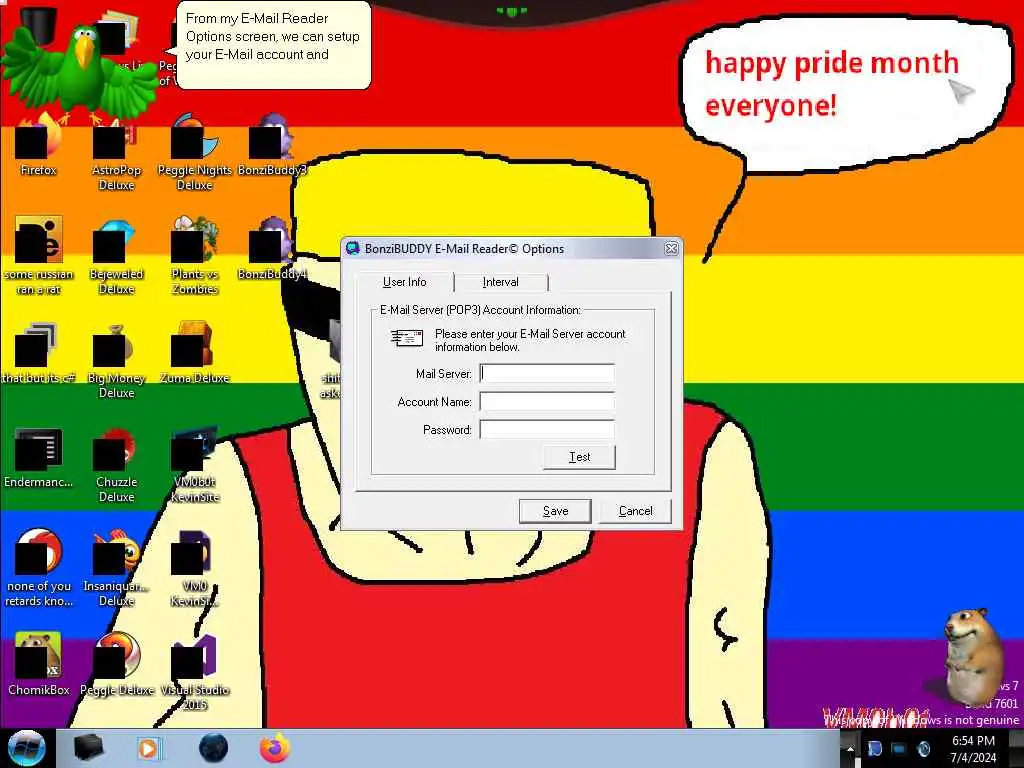
Task: Select the 'some russian ran a rat' icon
Action: (x=38, y=255)
